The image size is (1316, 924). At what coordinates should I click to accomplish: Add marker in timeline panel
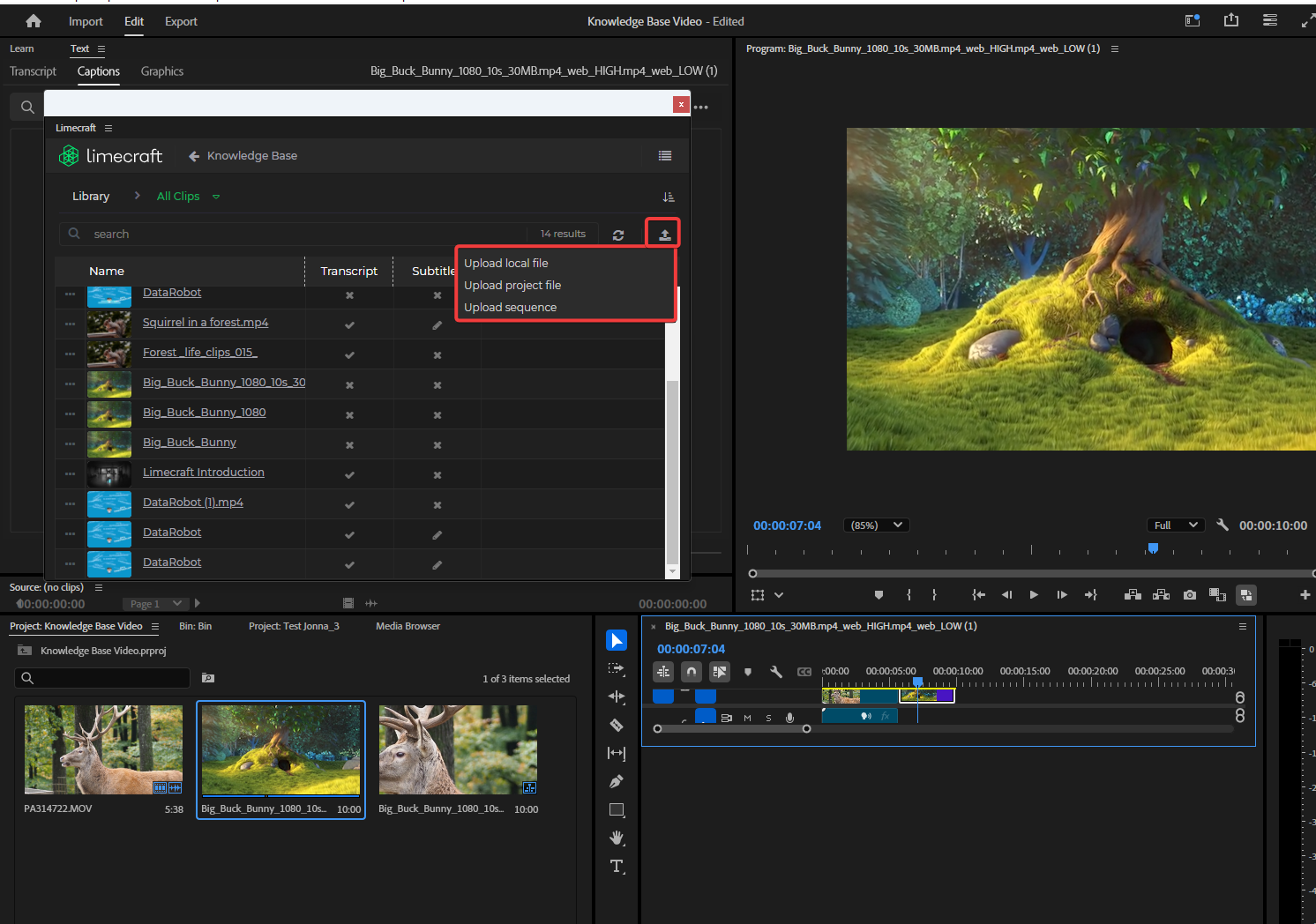(x=748, y=672)
